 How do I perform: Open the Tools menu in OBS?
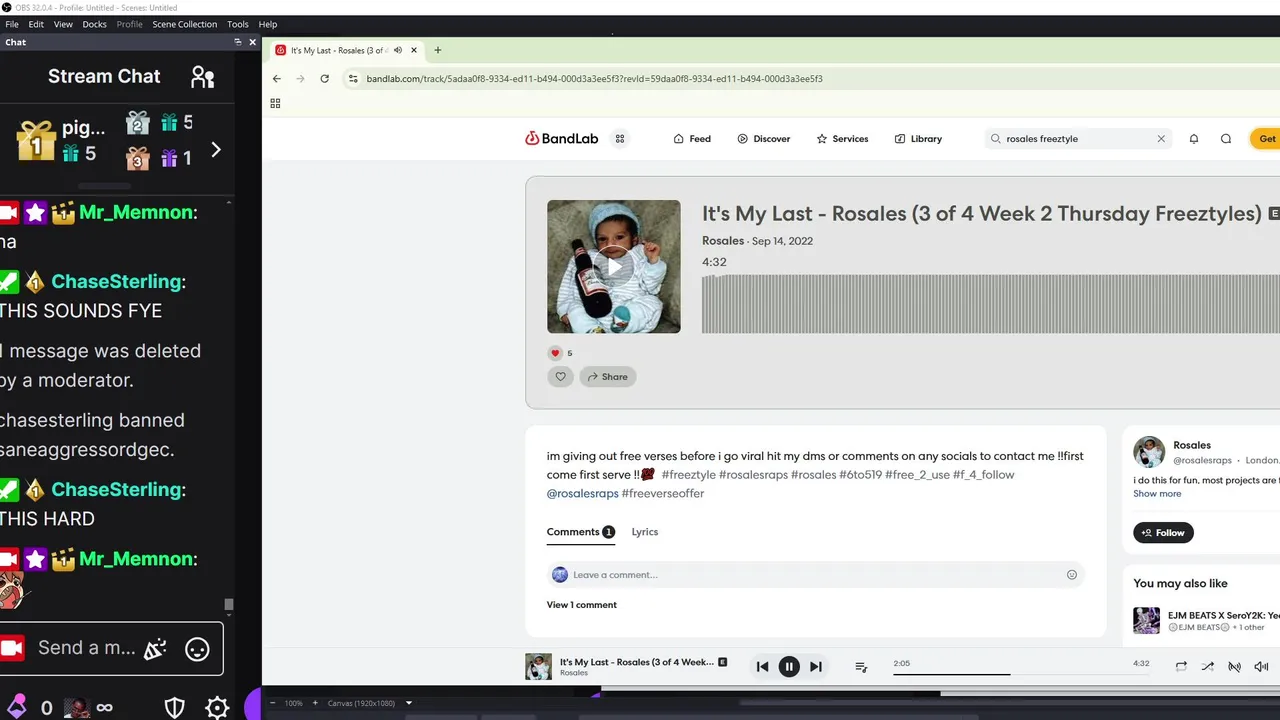238,24
